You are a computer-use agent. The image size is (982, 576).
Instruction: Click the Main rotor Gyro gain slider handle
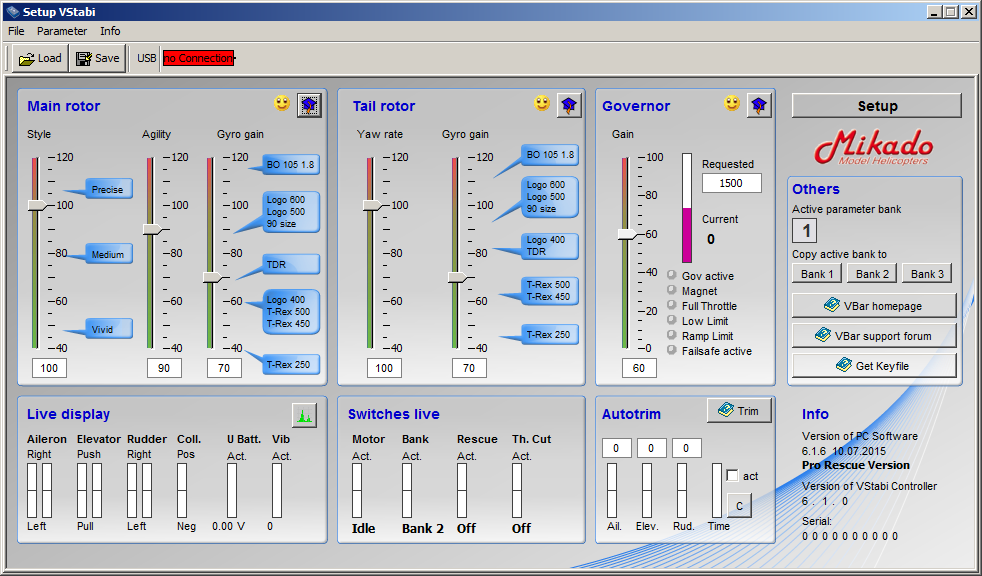(212, 277)
